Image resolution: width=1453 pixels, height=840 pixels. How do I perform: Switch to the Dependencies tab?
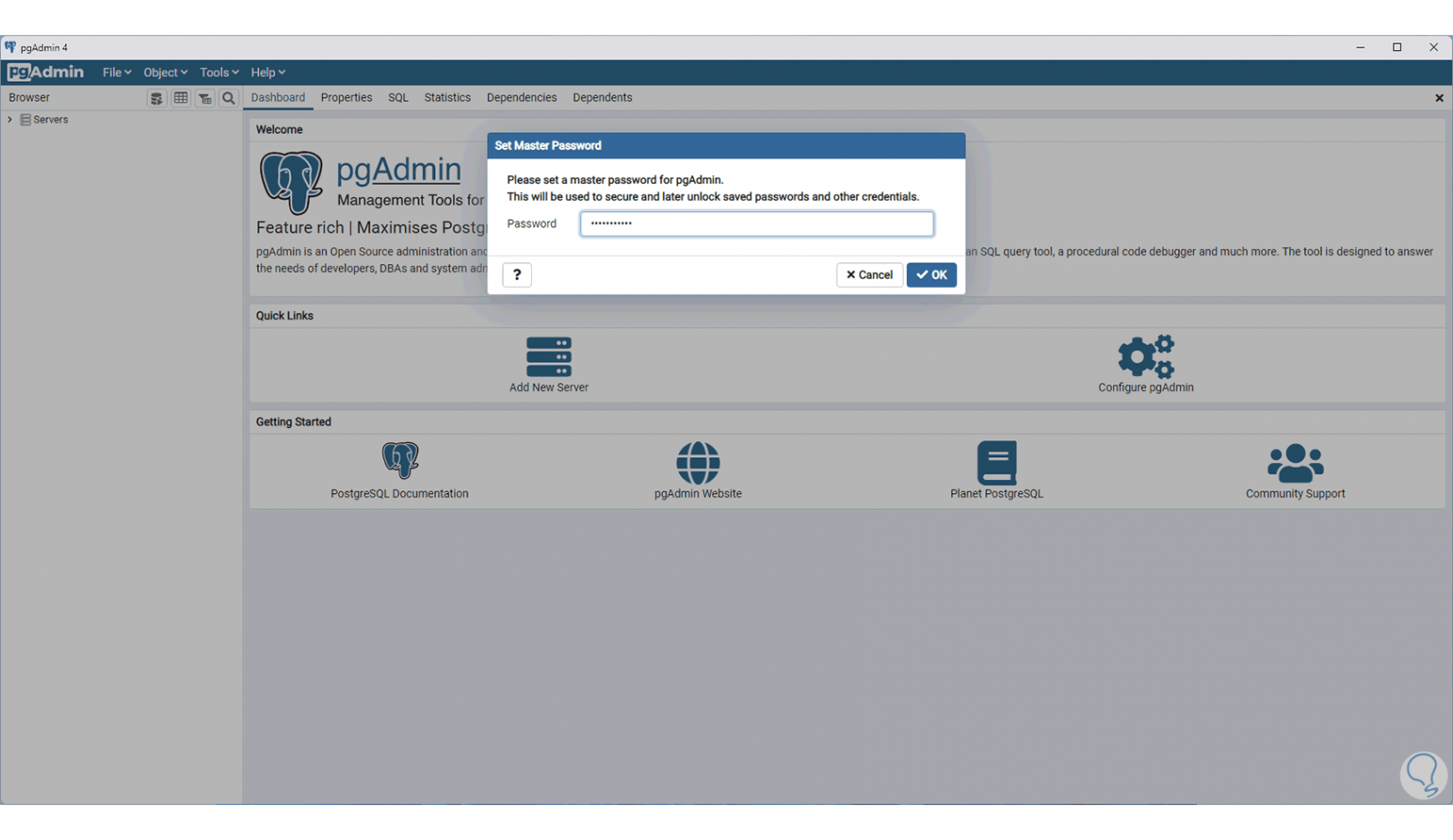[521, 98]
